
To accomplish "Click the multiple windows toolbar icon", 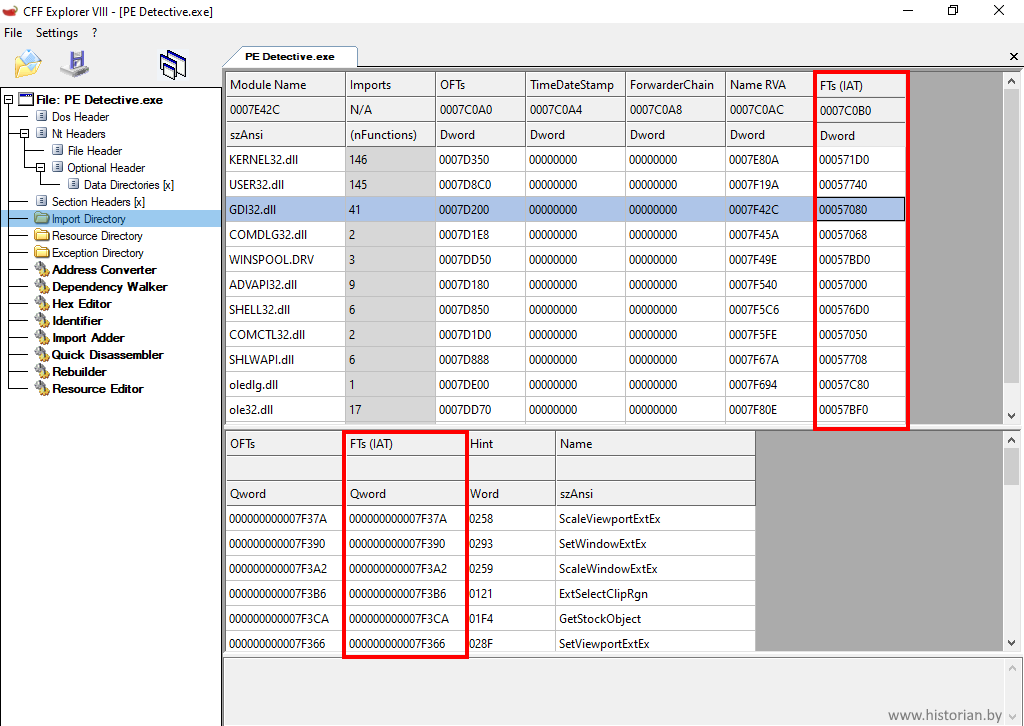I will click(x=173, y=65).
